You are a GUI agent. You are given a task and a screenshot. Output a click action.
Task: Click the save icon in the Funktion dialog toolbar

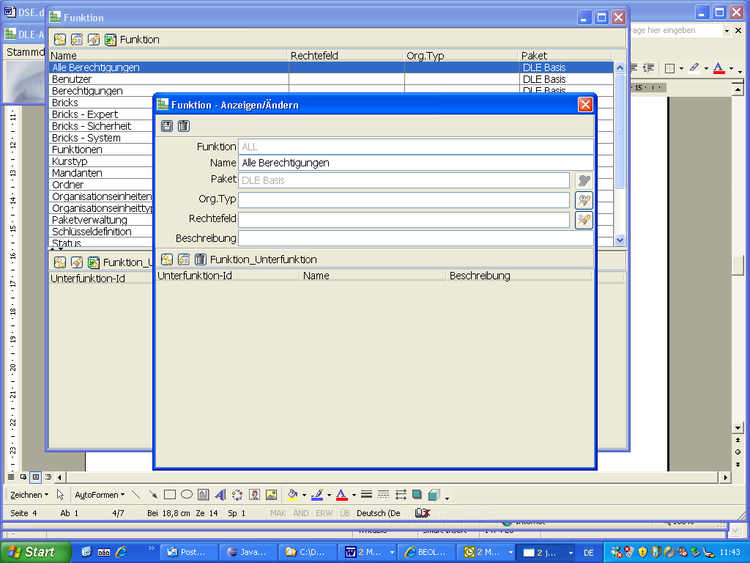click(x=167, y=126)
